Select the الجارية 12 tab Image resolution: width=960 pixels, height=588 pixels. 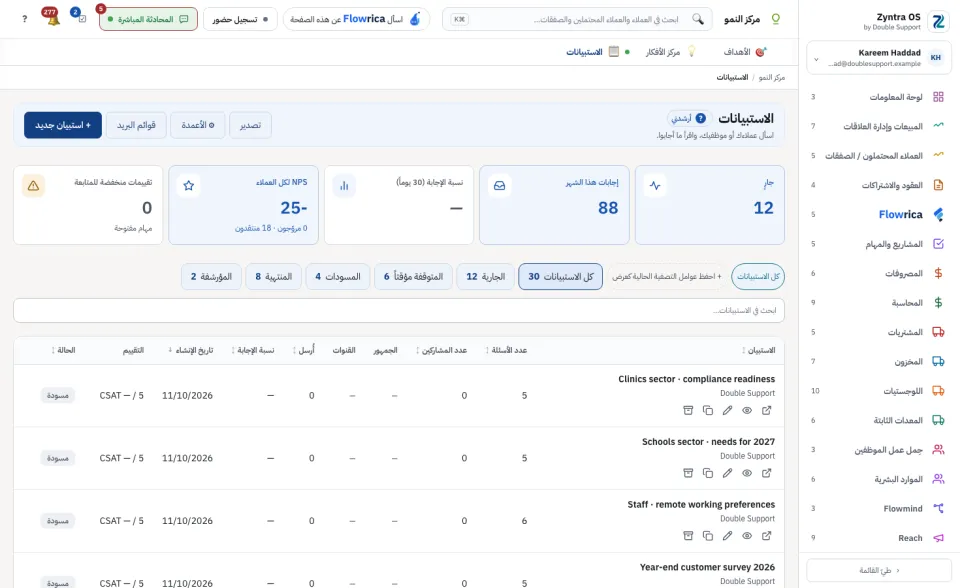tap(486, 277)
